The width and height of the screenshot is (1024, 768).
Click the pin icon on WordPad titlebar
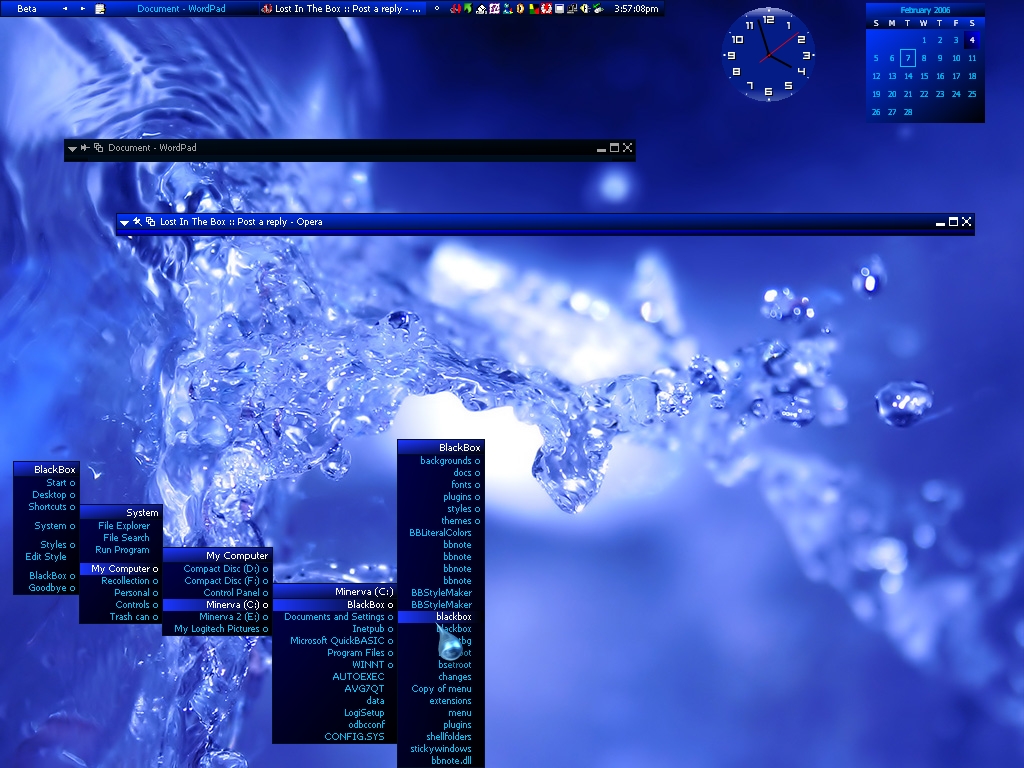click(86, 148)
